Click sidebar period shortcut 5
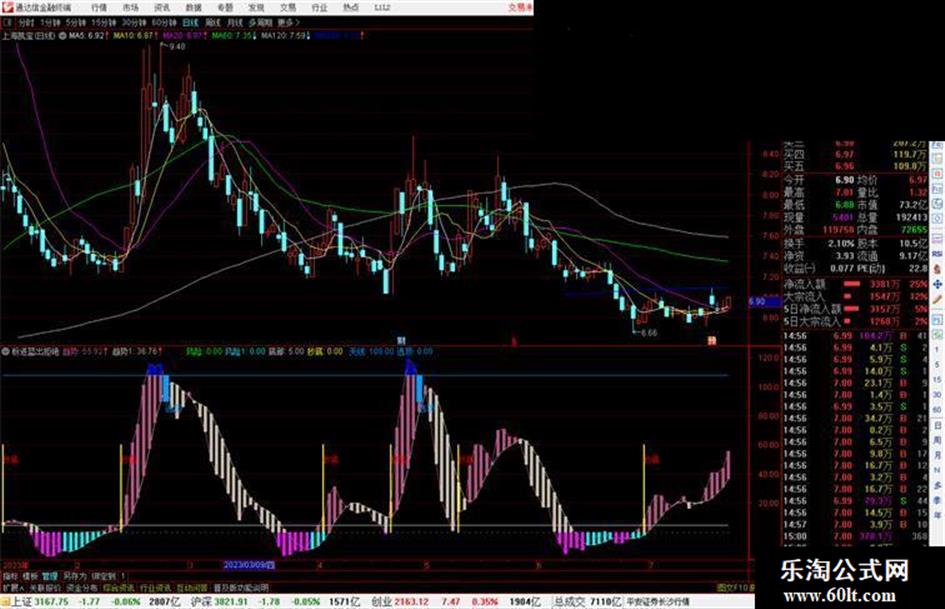The image size is (945, 609). [938, 365]
